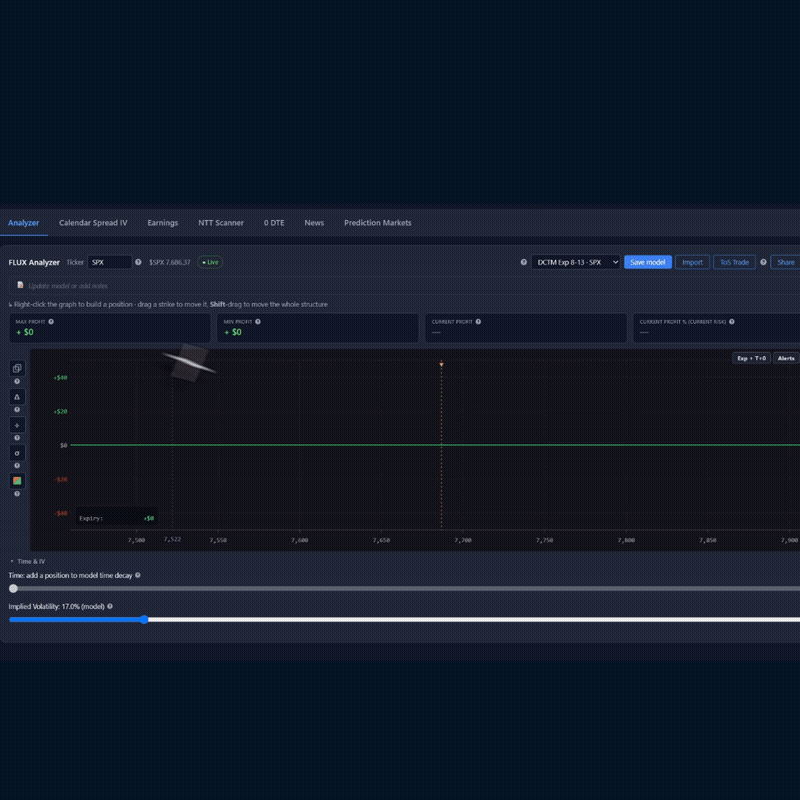800x800 pixels.
Task: Click the ToS Trade button
Action: [734, 262]
